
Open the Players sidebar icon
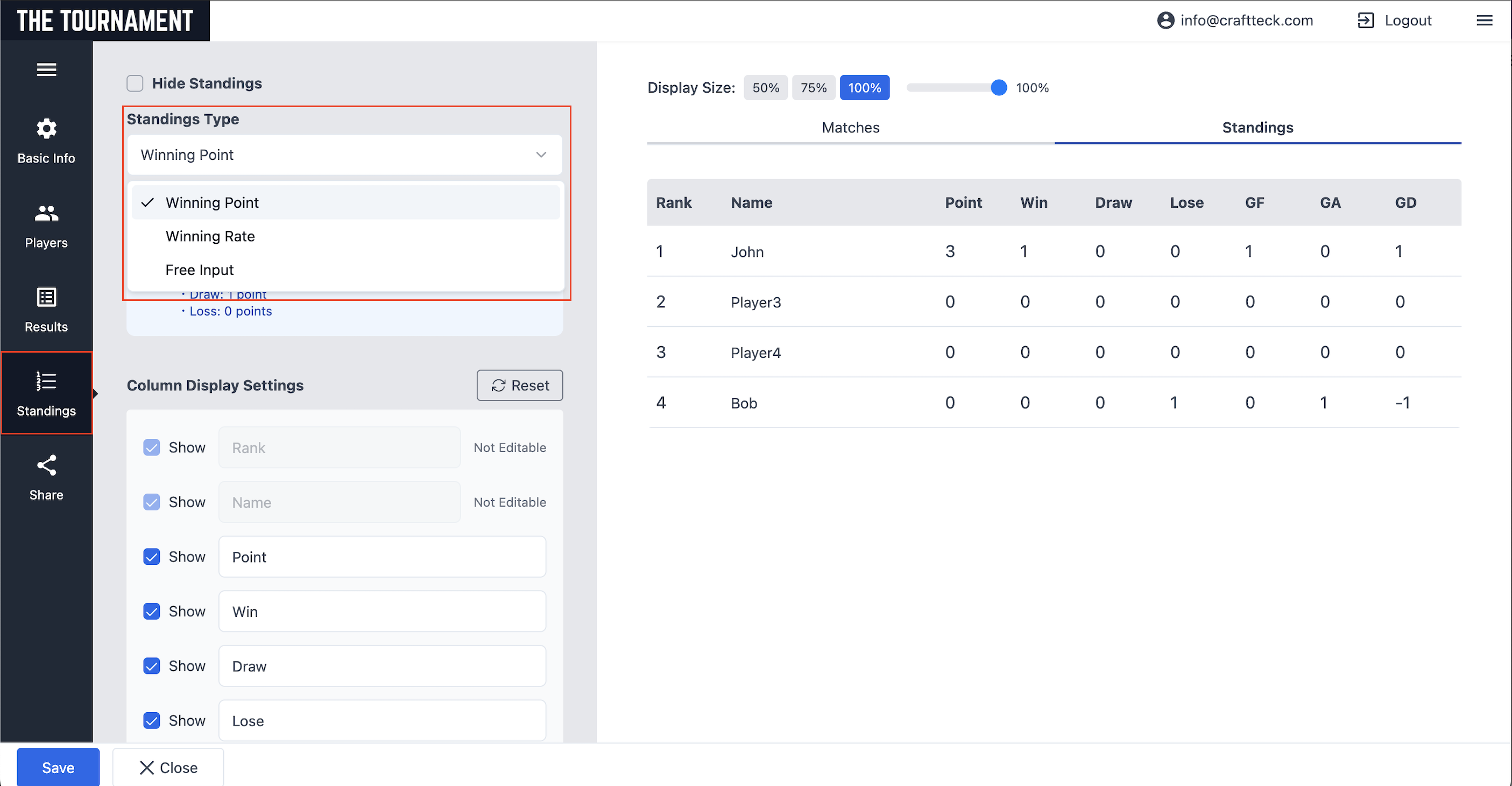(46, 213)
